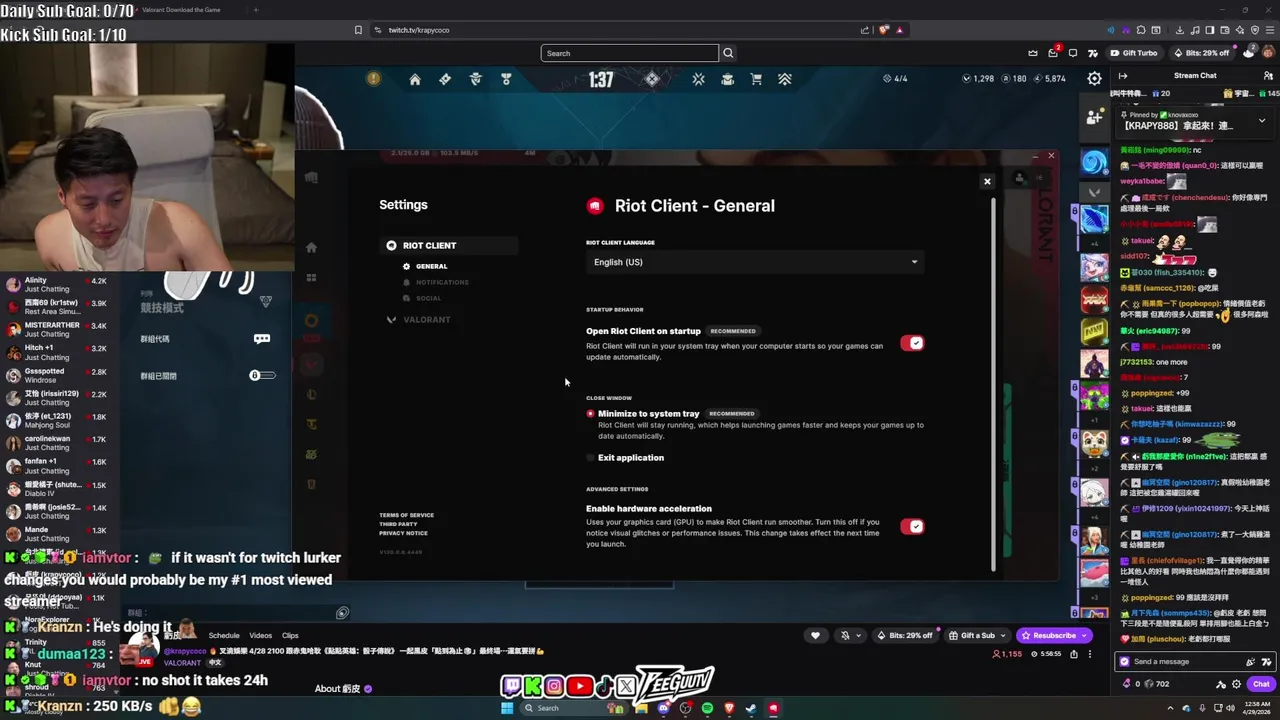
Task: Open the chat settings gear icon
Action: [1237, 684]
